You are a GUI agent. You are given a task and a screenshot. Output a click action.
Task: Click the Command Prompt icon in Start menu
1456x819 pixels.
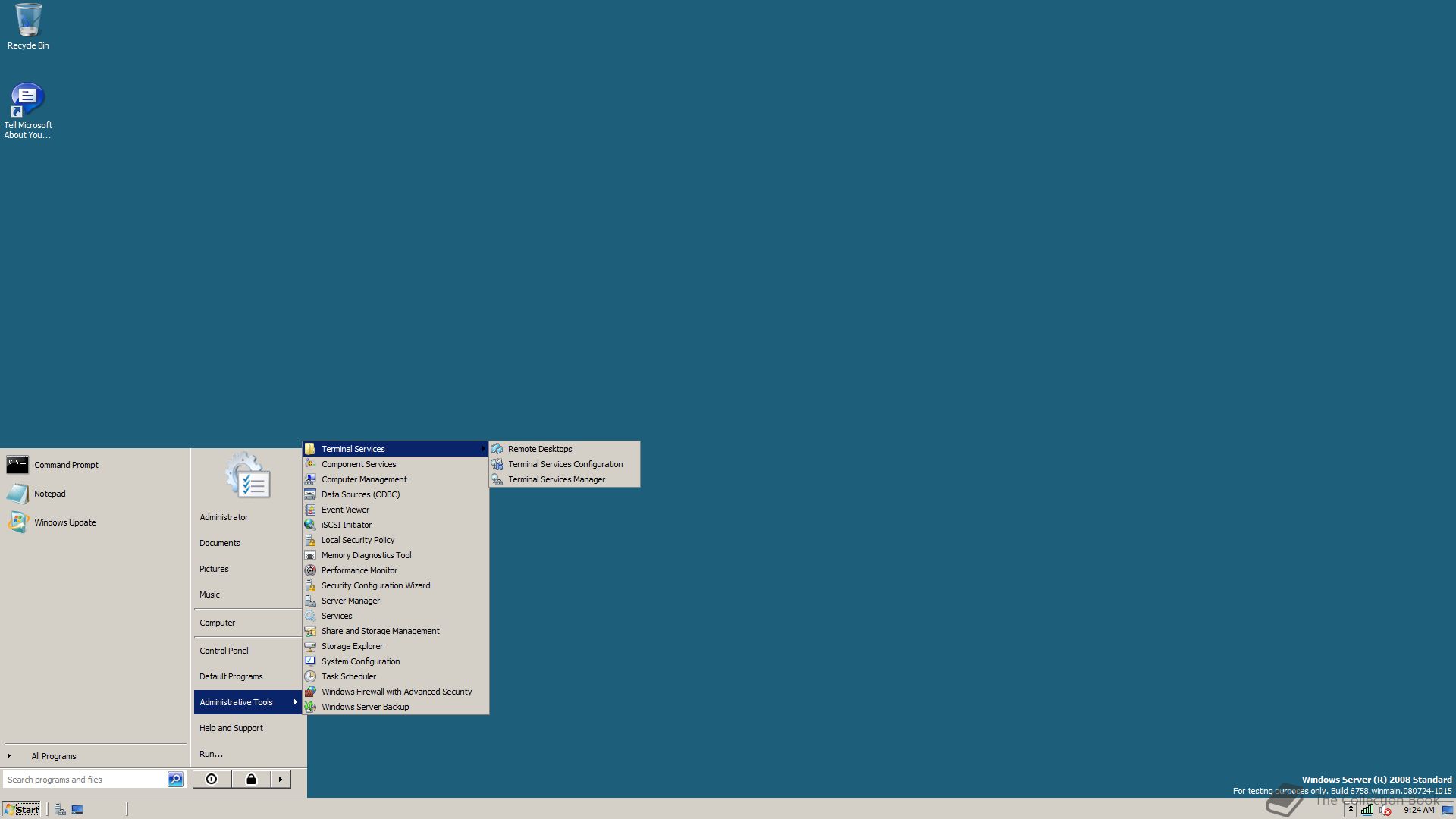point(17,465)
